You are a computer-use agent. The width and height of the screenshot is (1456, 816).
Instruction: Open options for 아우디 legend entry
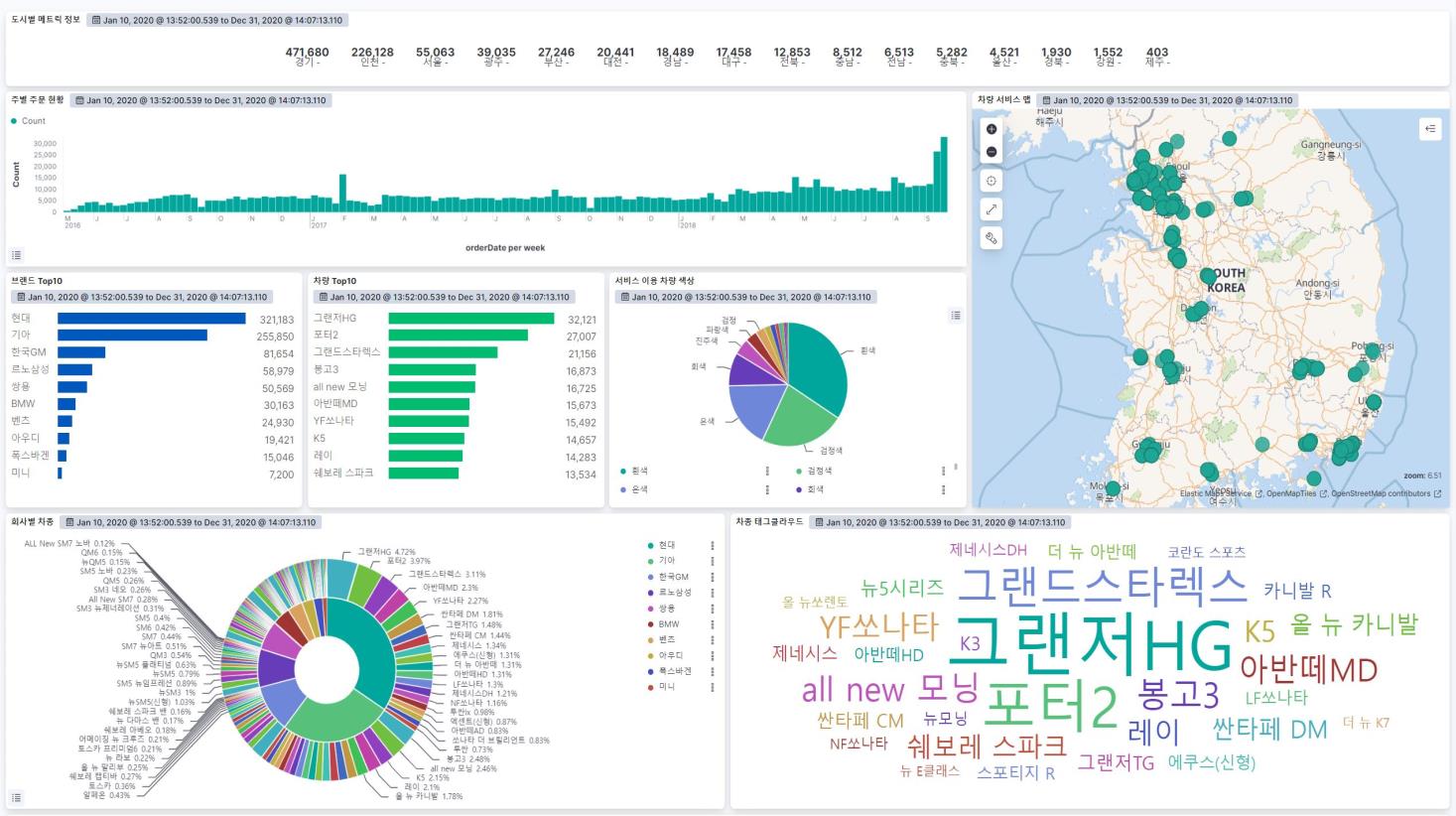tap(712, 655)
